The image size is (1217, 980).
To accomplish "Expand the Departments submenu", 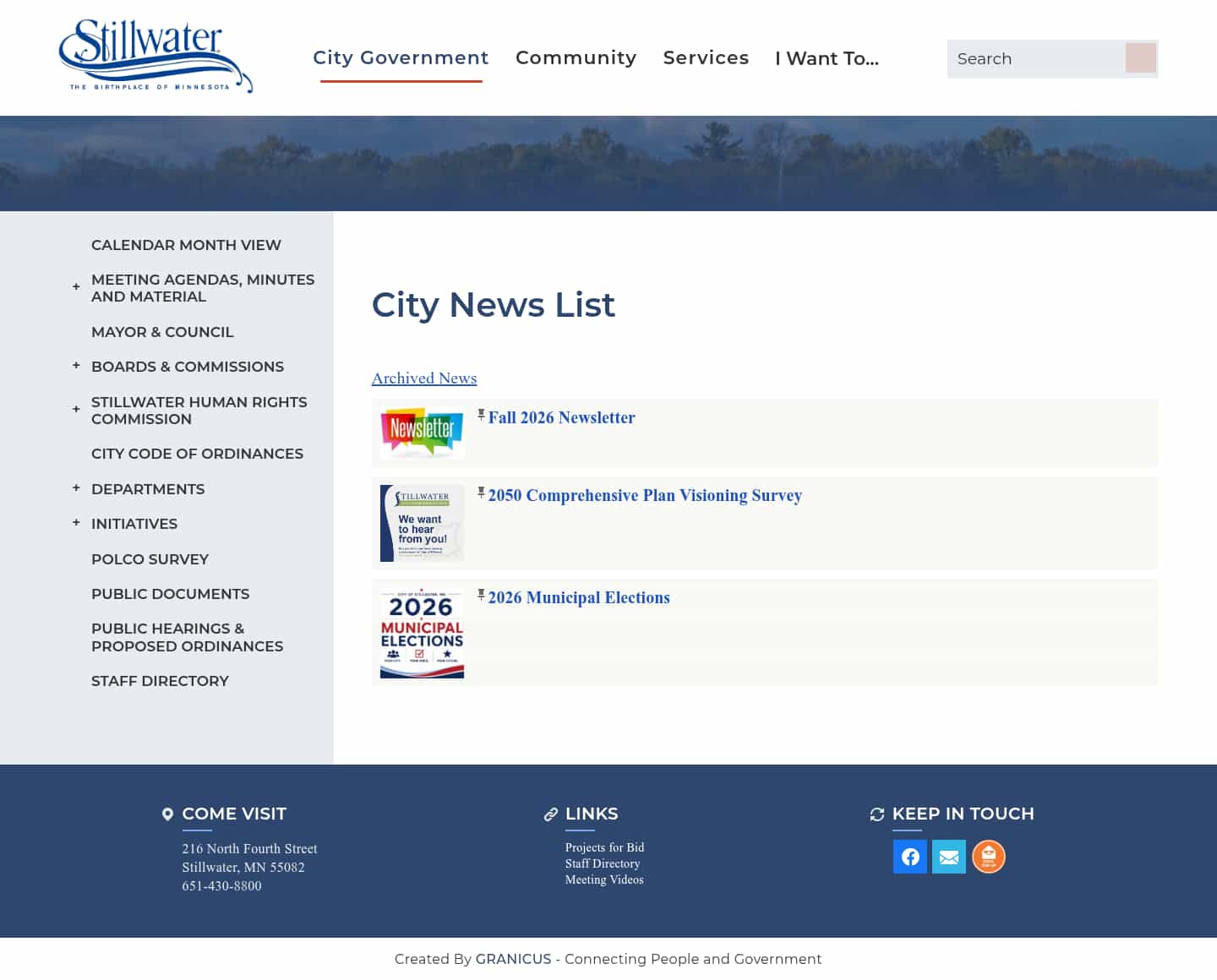I will (76, 488).
